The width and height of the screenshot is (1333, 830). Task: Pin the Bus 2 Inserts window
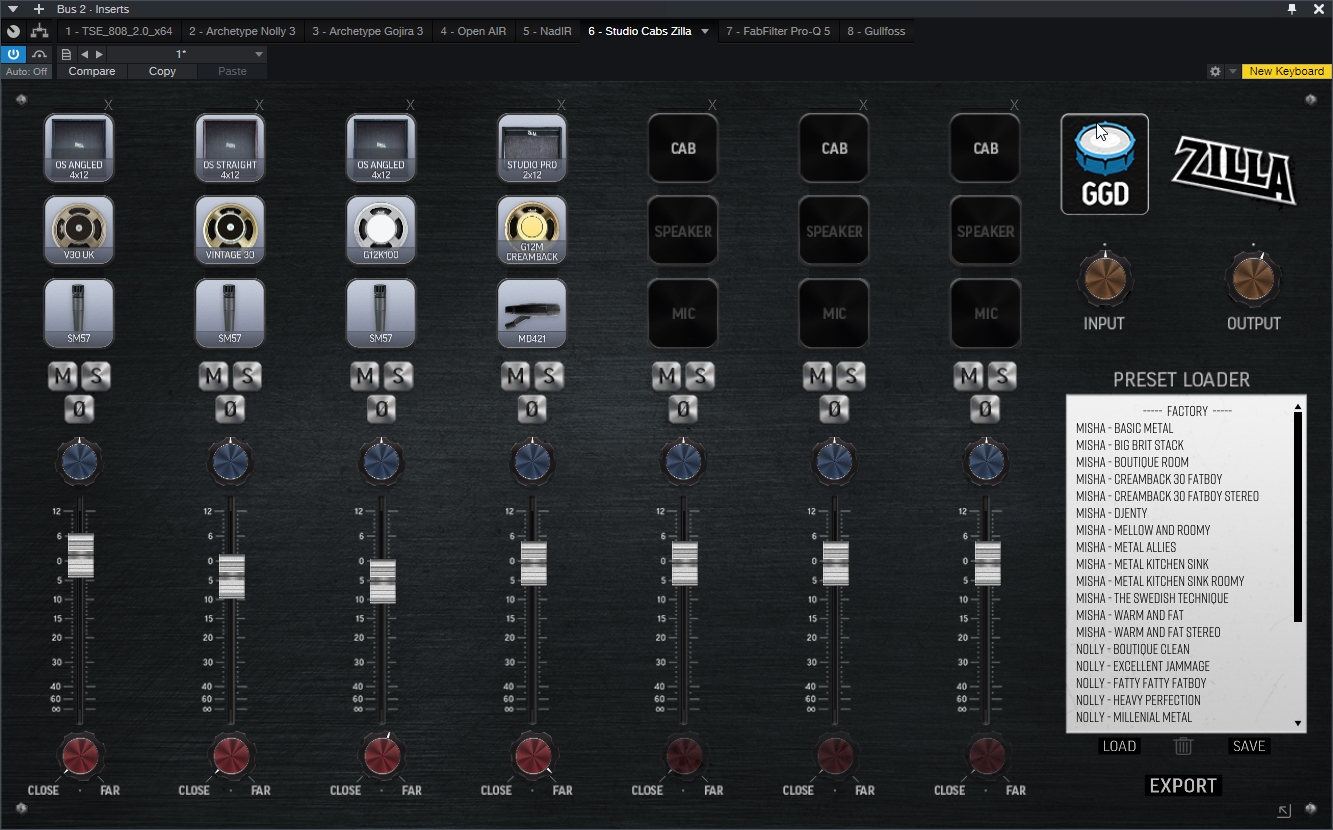1292,9
